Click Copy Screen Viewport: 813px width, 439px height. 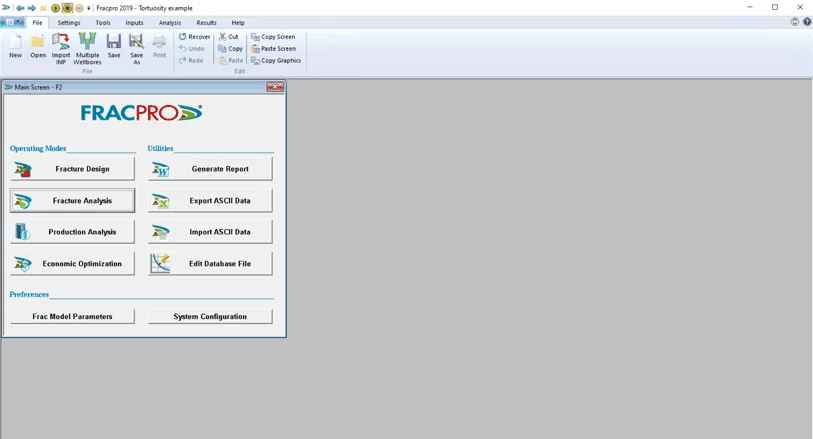coord(273,37)
